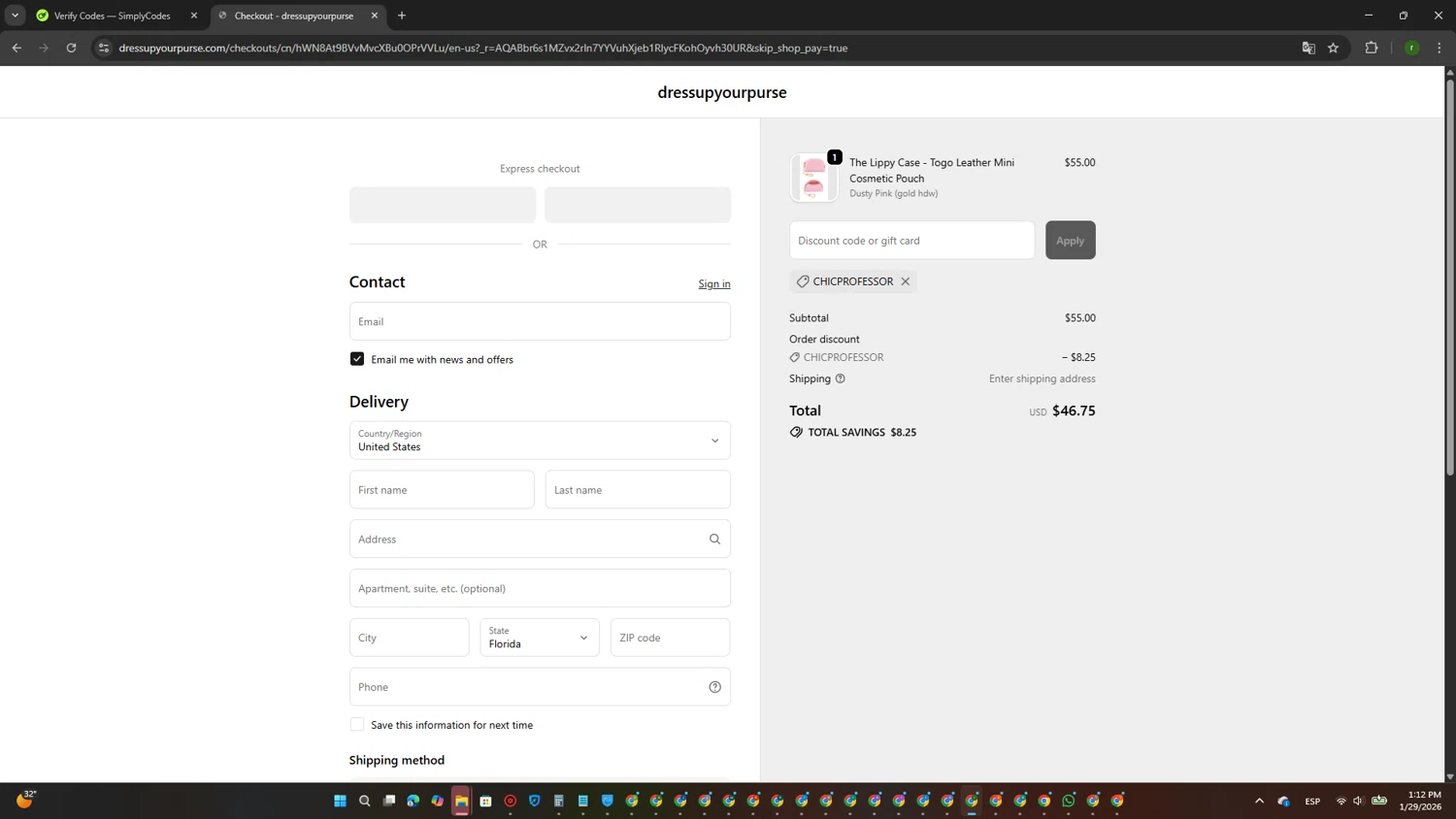Open the browser Extensions puzzle icon
The width and height of the screenshot is (1456, 819).
(1372, 48)
